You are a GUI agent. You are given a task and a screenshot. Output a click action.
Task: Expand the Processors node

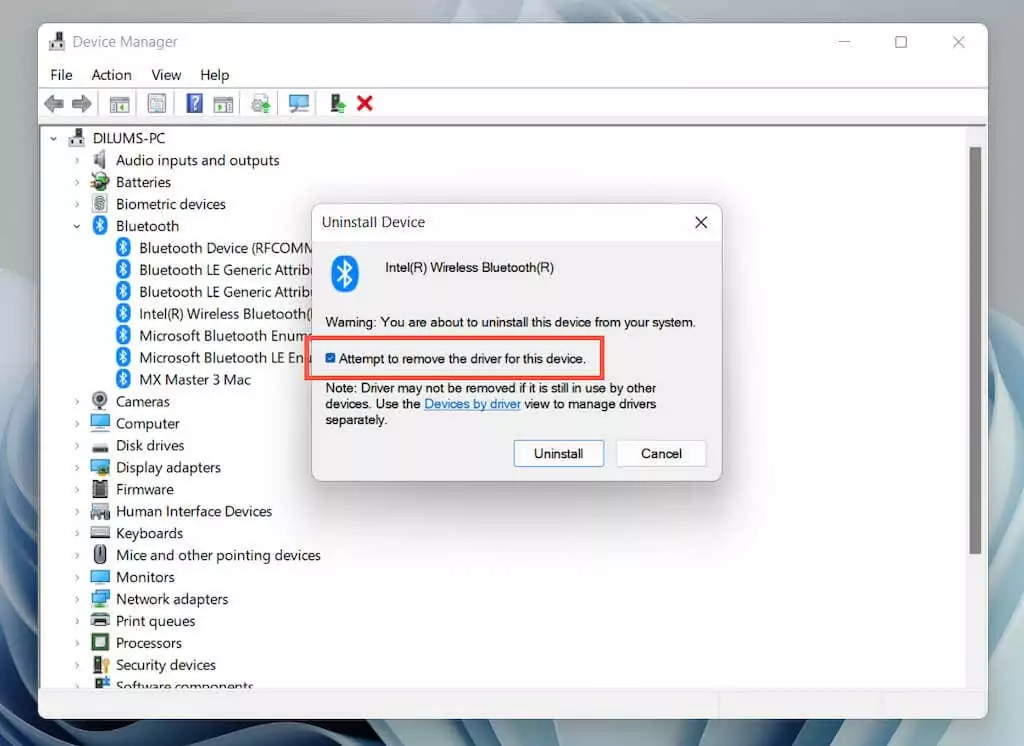(x=76, y=643)
